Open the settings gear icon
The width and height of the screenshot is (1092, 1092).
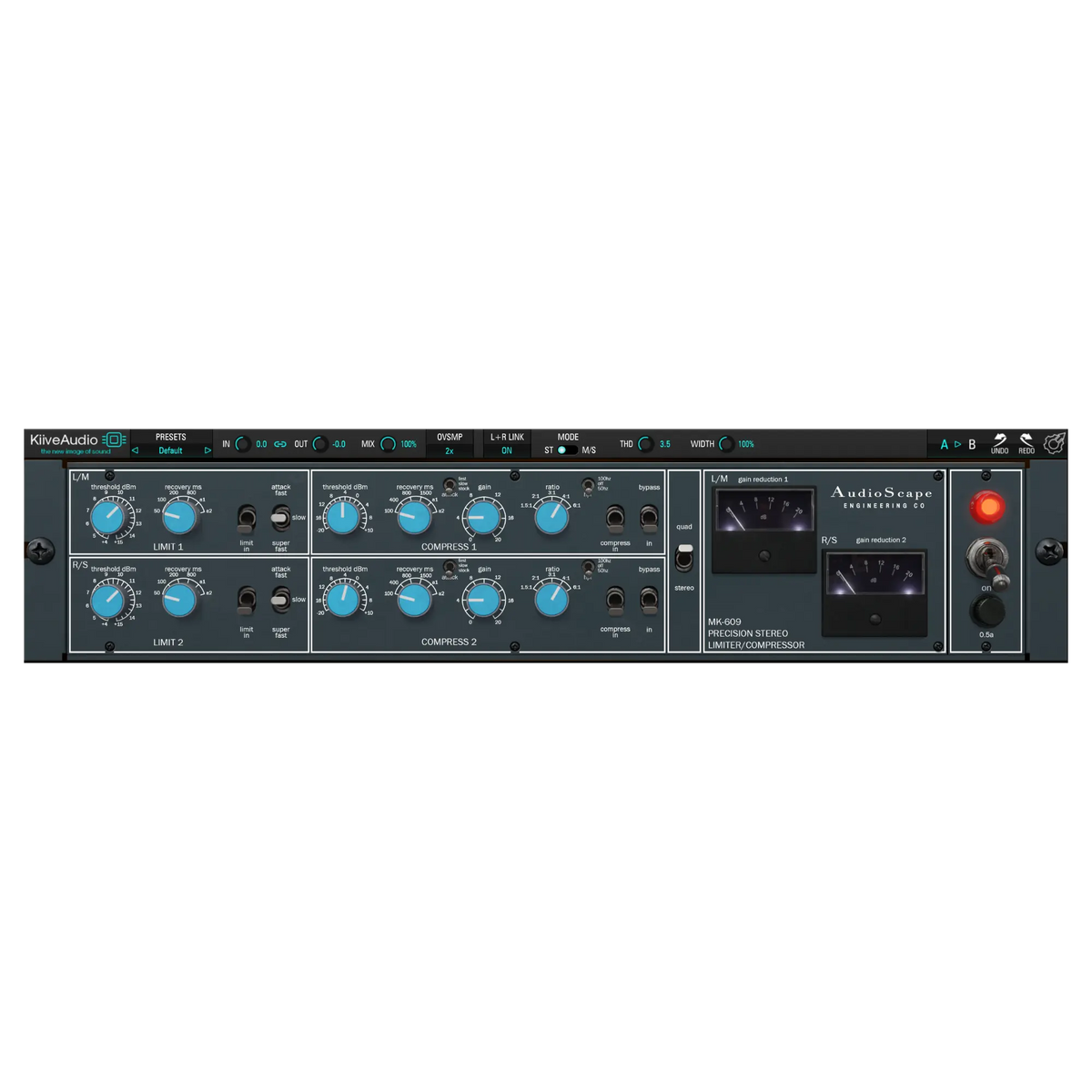1054,443
